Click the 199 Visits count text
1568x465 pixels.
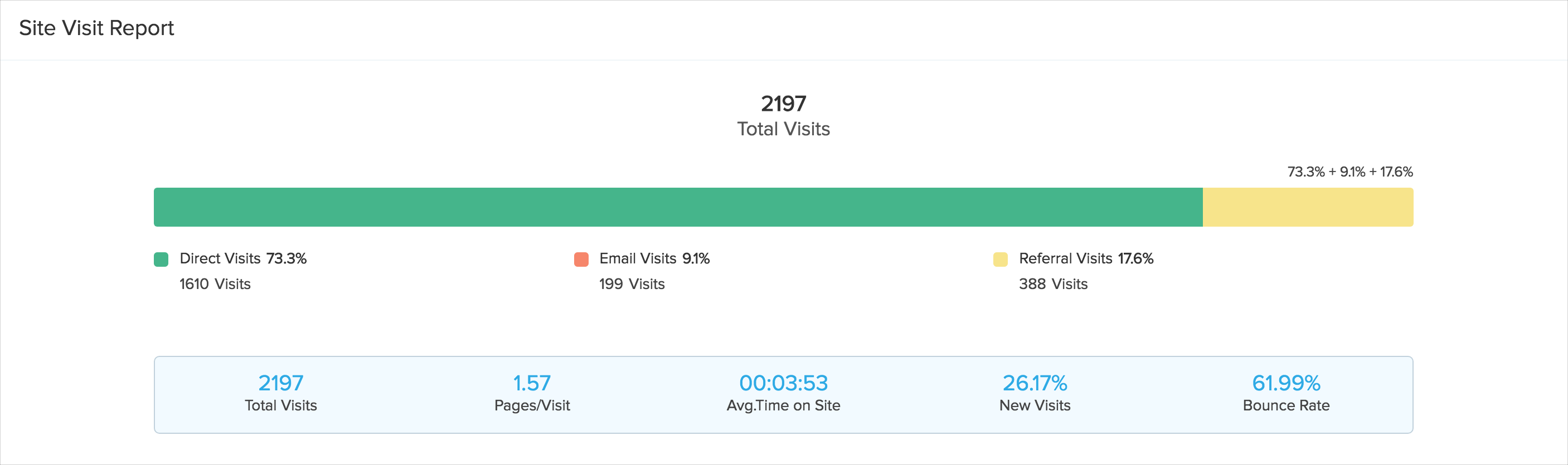click(632, 284)
